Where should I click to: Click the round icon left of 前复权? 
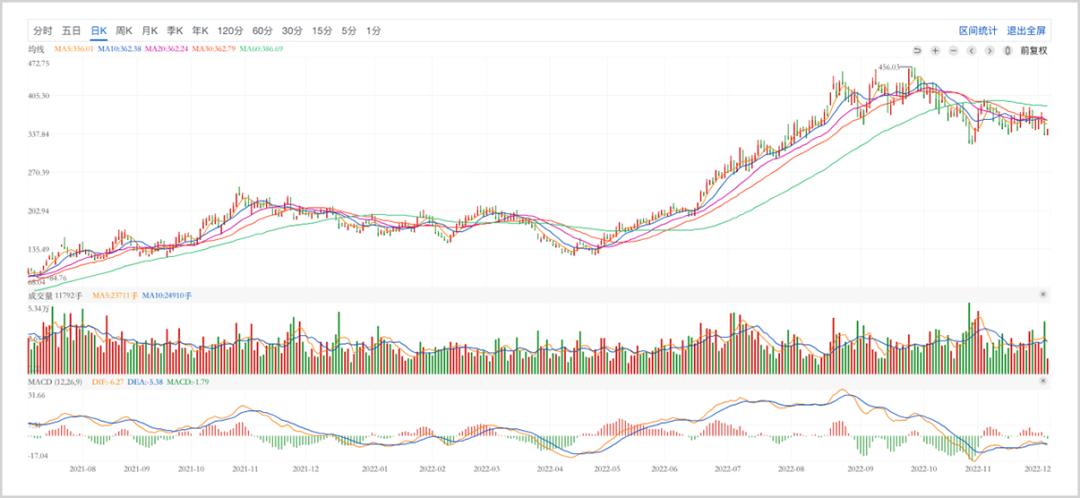1008,50
